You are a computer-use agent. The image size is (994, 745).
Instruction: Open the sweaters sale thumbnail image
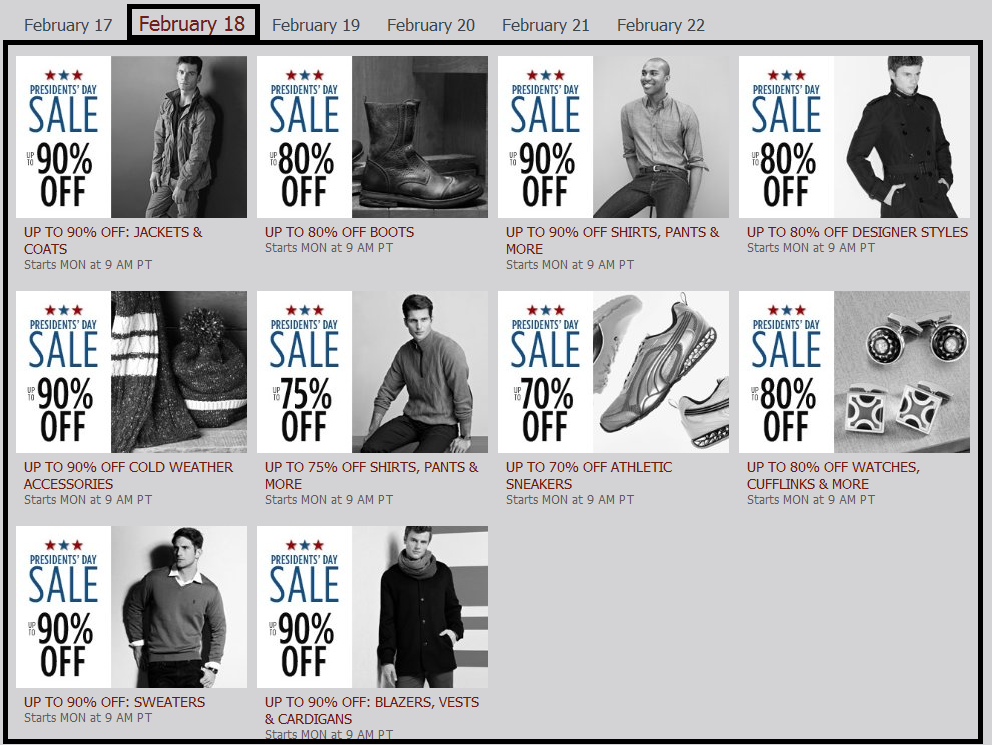131,607
